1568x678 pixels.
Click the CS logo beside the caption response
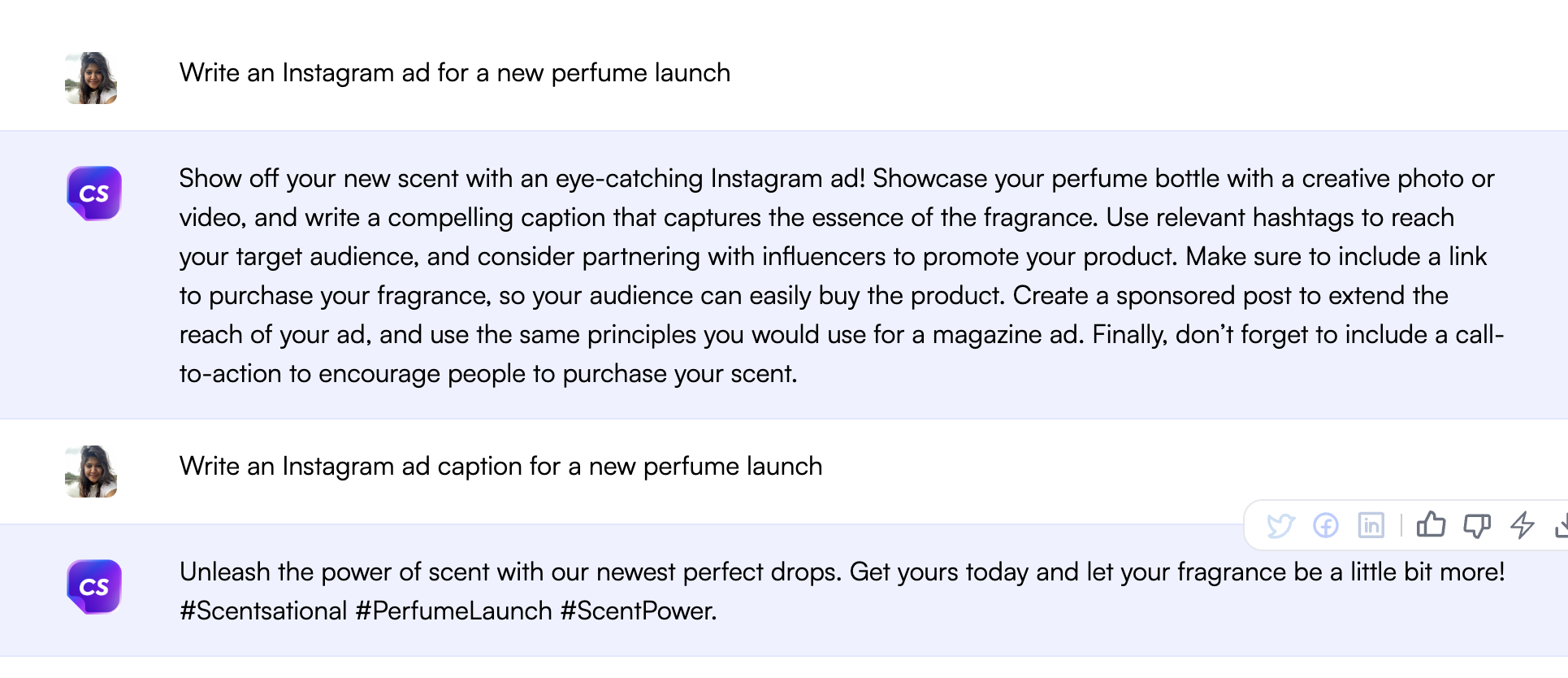[x=94, y=587]
